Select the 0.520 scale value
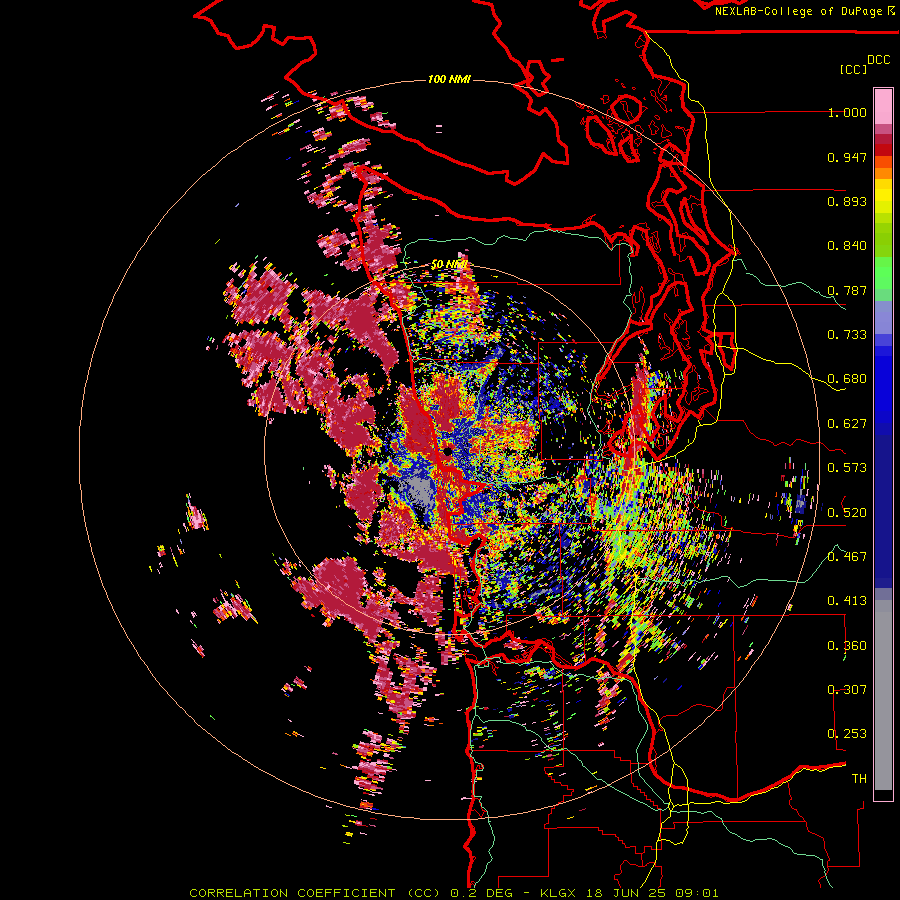The image size is (900, 900). pos(847,512)
